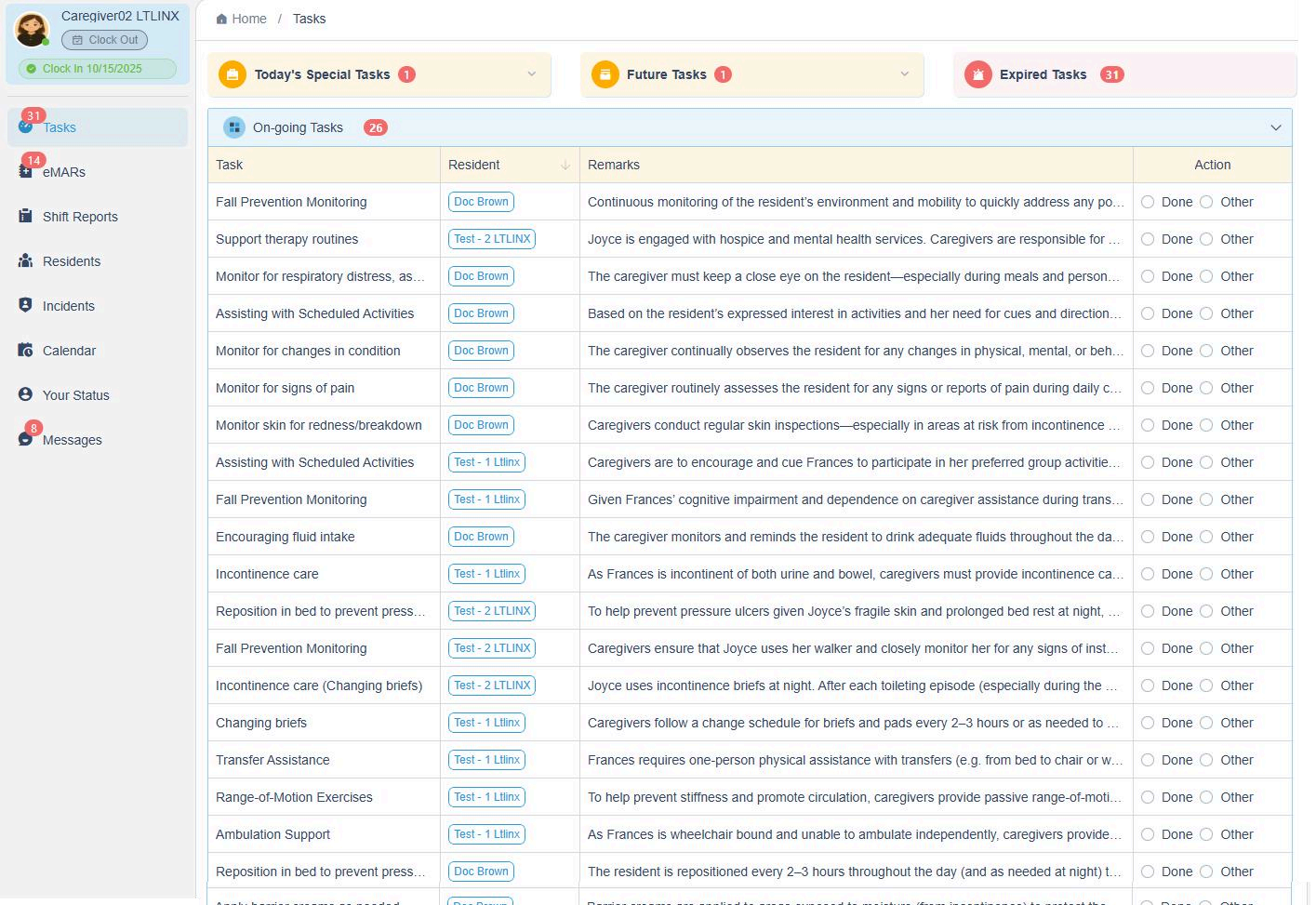Click the Incidents shield icon

[x=25, y=305]
